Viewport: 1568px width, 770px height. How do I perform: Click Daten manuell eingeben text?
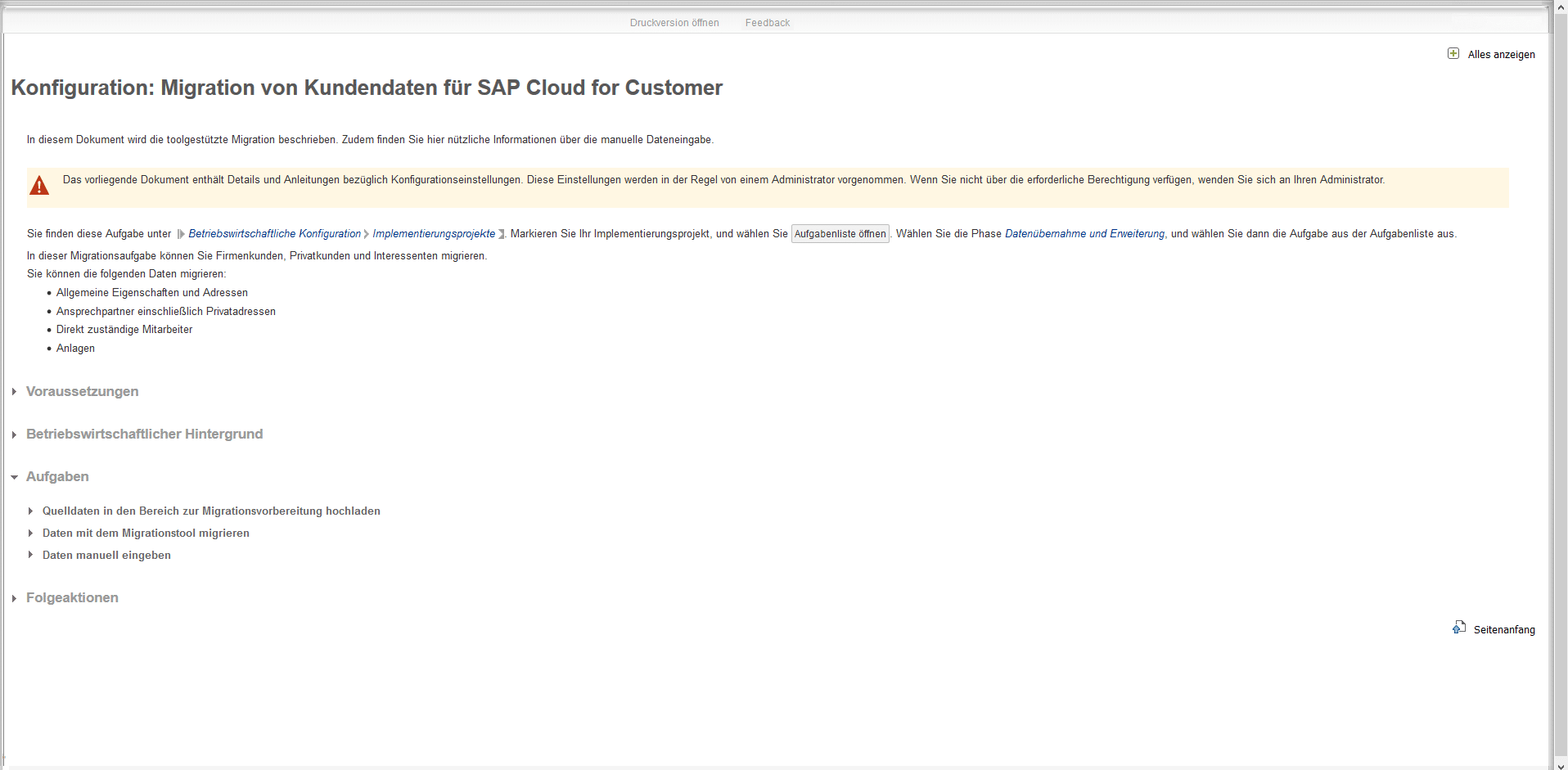pos(106,556)
